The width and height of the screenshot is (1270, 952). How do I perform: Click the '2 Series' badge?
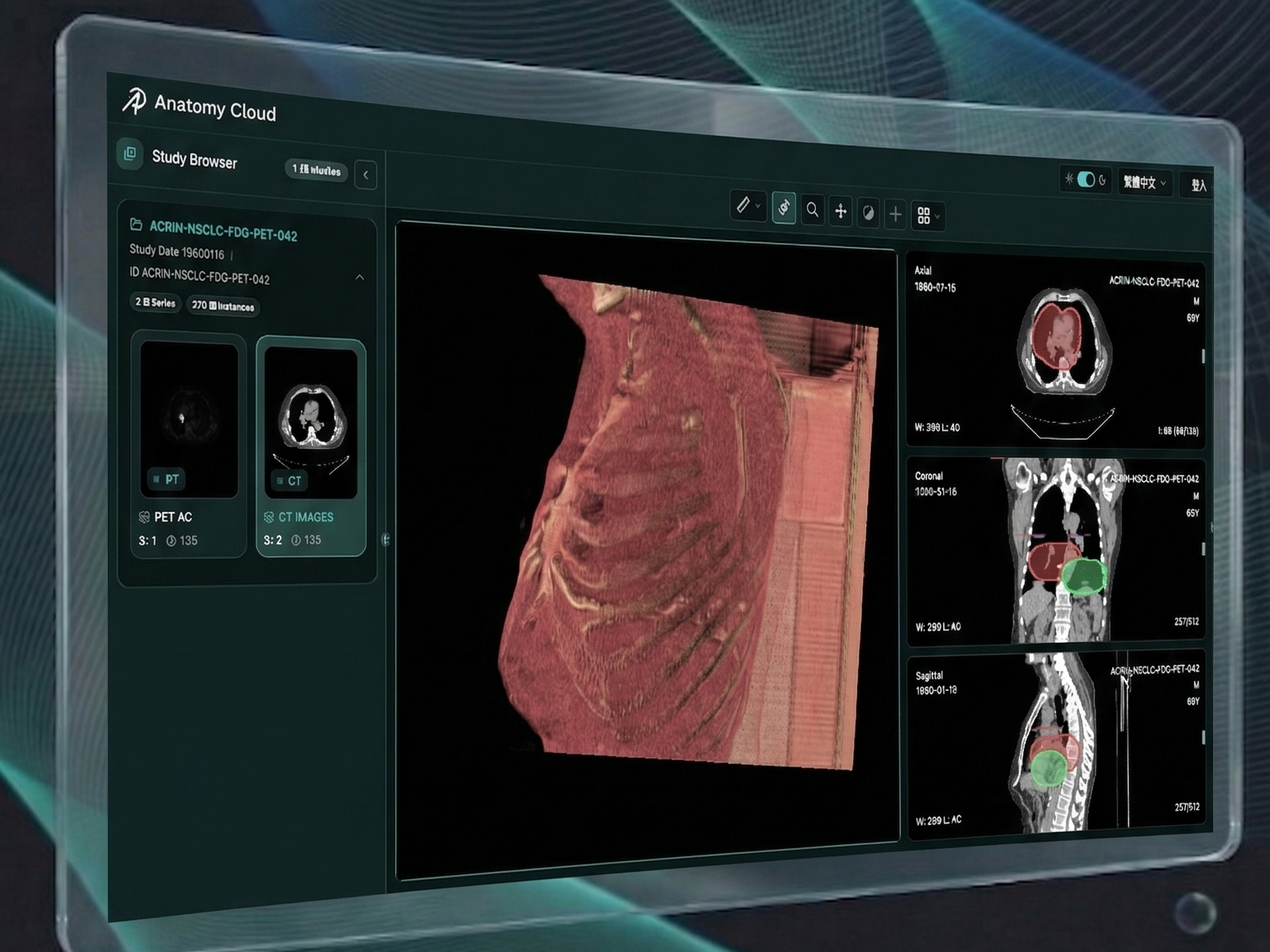pyautogui.click(x=156, y=302)
